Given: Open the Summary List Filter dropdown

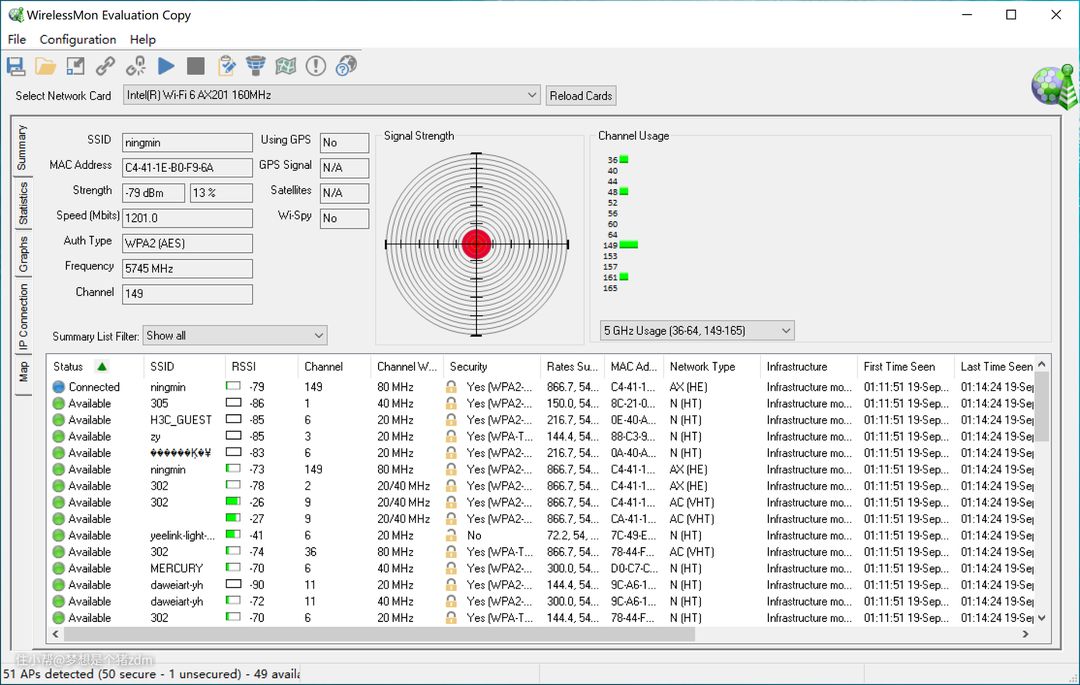Looking at the screenshot, I should click(x=319, y=336).
